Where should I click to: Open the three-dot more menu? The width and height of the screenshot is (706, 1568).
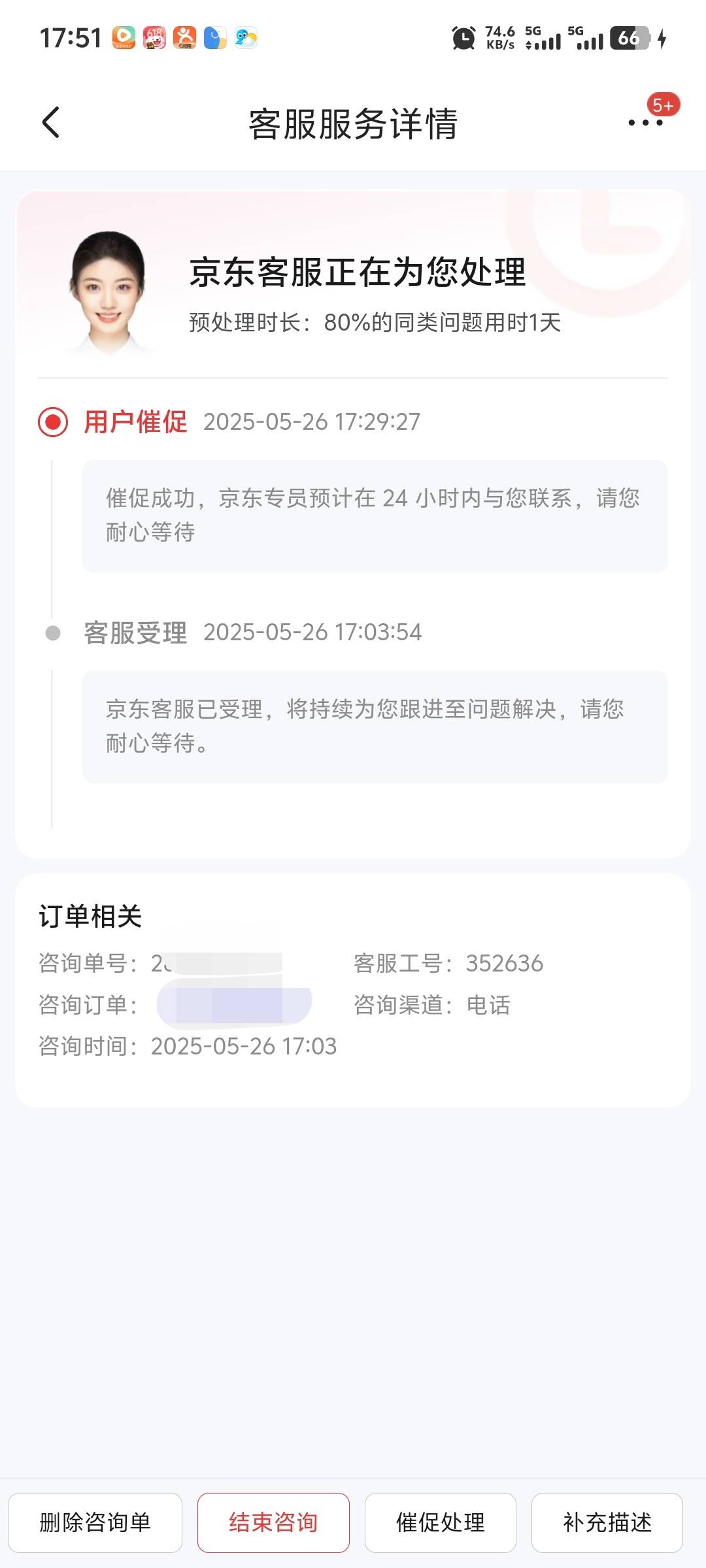point(645,122)
